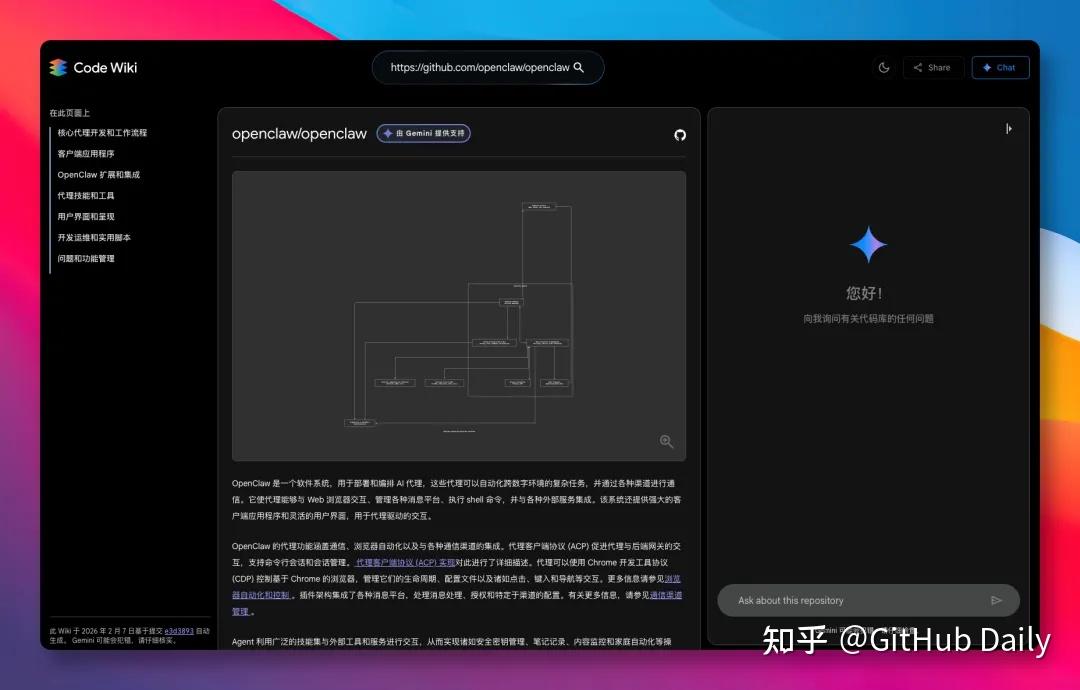This screenshot has width=1080, height=690.
Task: Follow the 代理客户端协议 (ACP) 实现 link
Action: [x=405, y=563]
